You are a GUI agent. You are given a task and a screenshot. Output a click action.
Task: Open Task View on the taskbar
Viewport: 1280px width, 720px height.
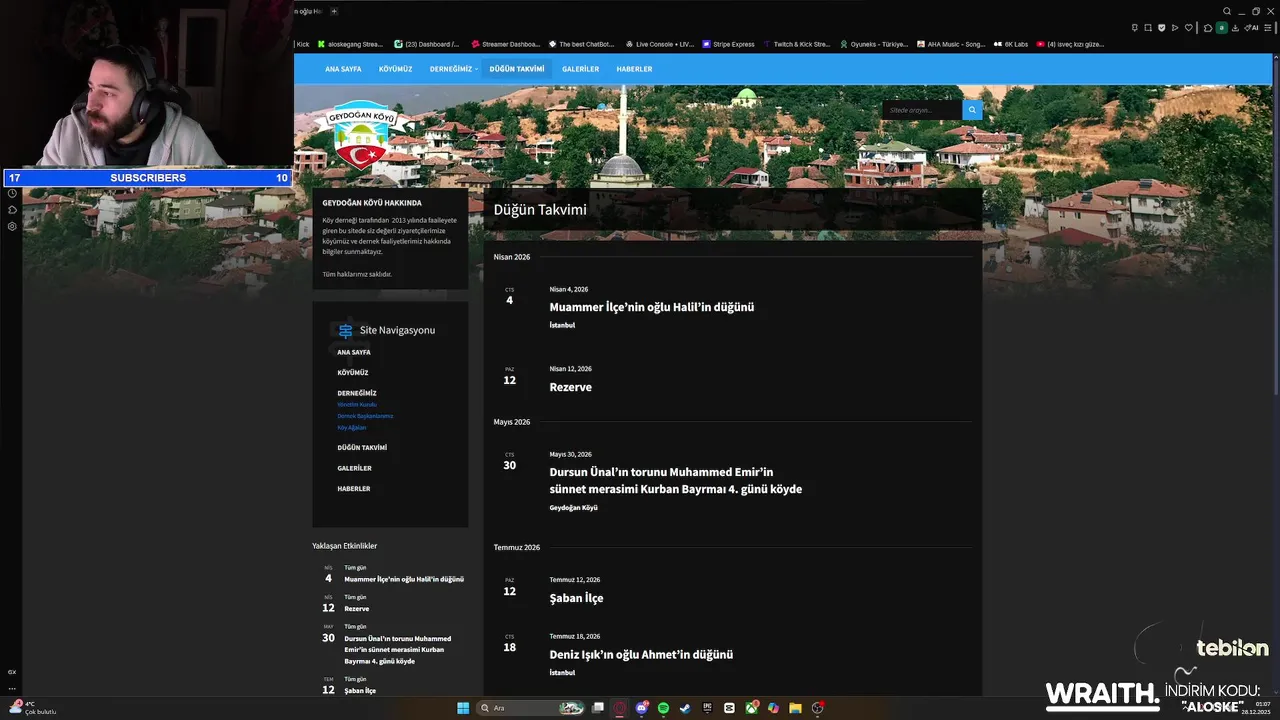point(598,708)
